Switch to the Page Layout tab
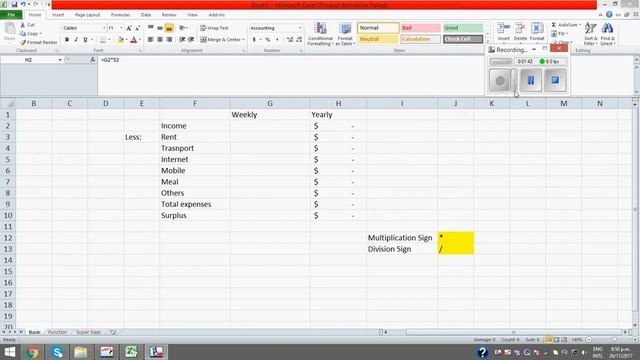The height and width of the screenshot is (360, 640). coord(87,15)
